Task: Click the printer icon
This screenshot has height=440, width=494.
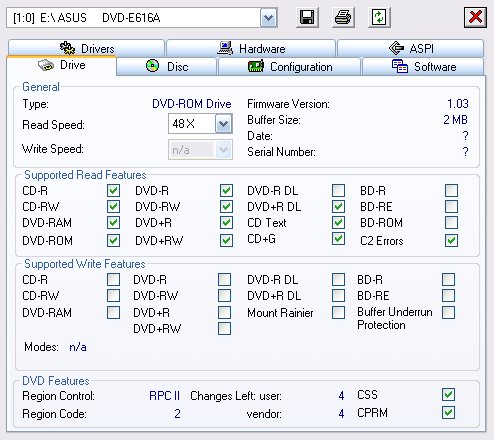Action: point(343,17)
